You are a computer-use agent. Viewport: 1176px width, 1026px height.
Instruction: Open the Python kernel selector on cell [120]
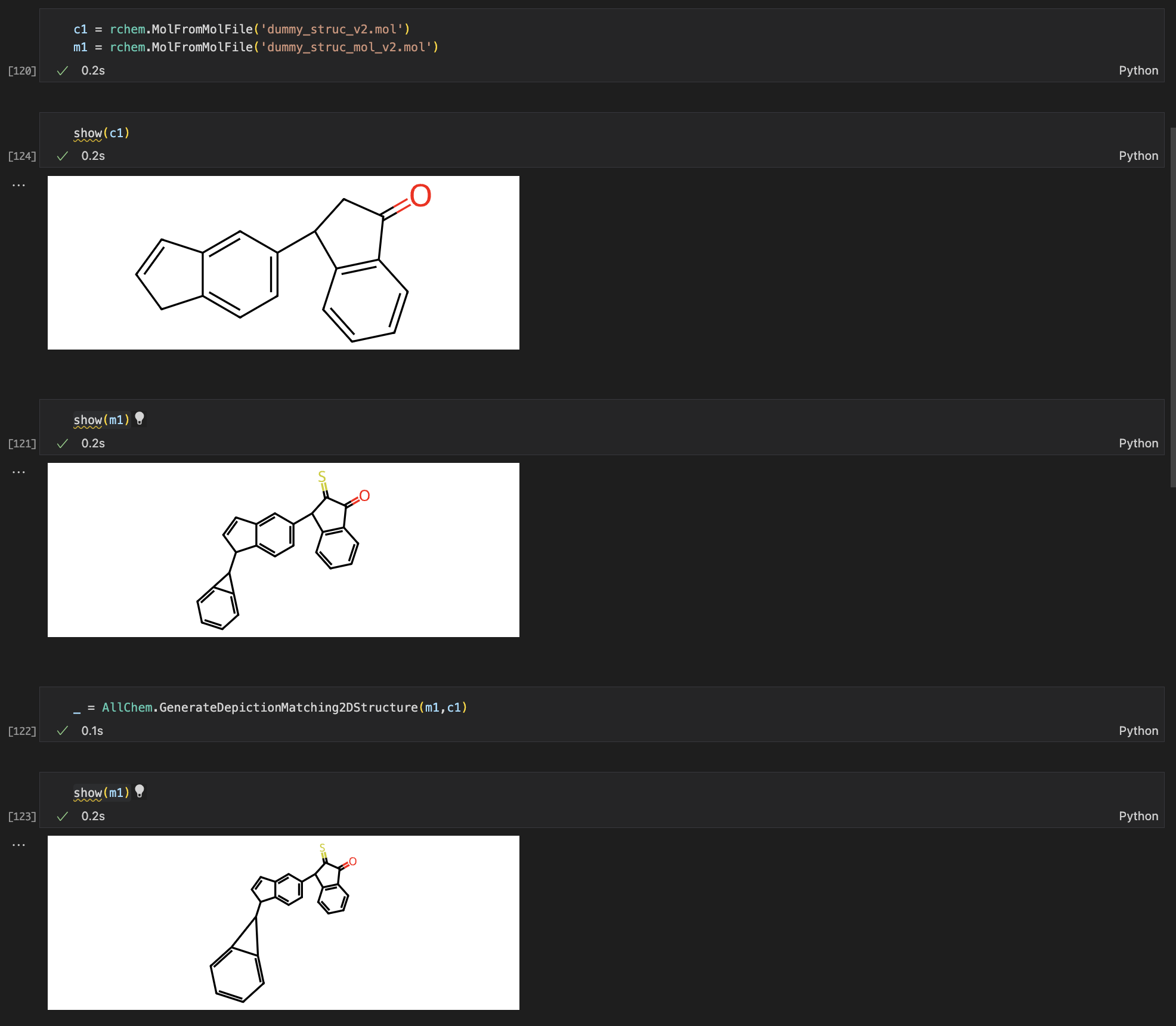tap(1138, 70)
